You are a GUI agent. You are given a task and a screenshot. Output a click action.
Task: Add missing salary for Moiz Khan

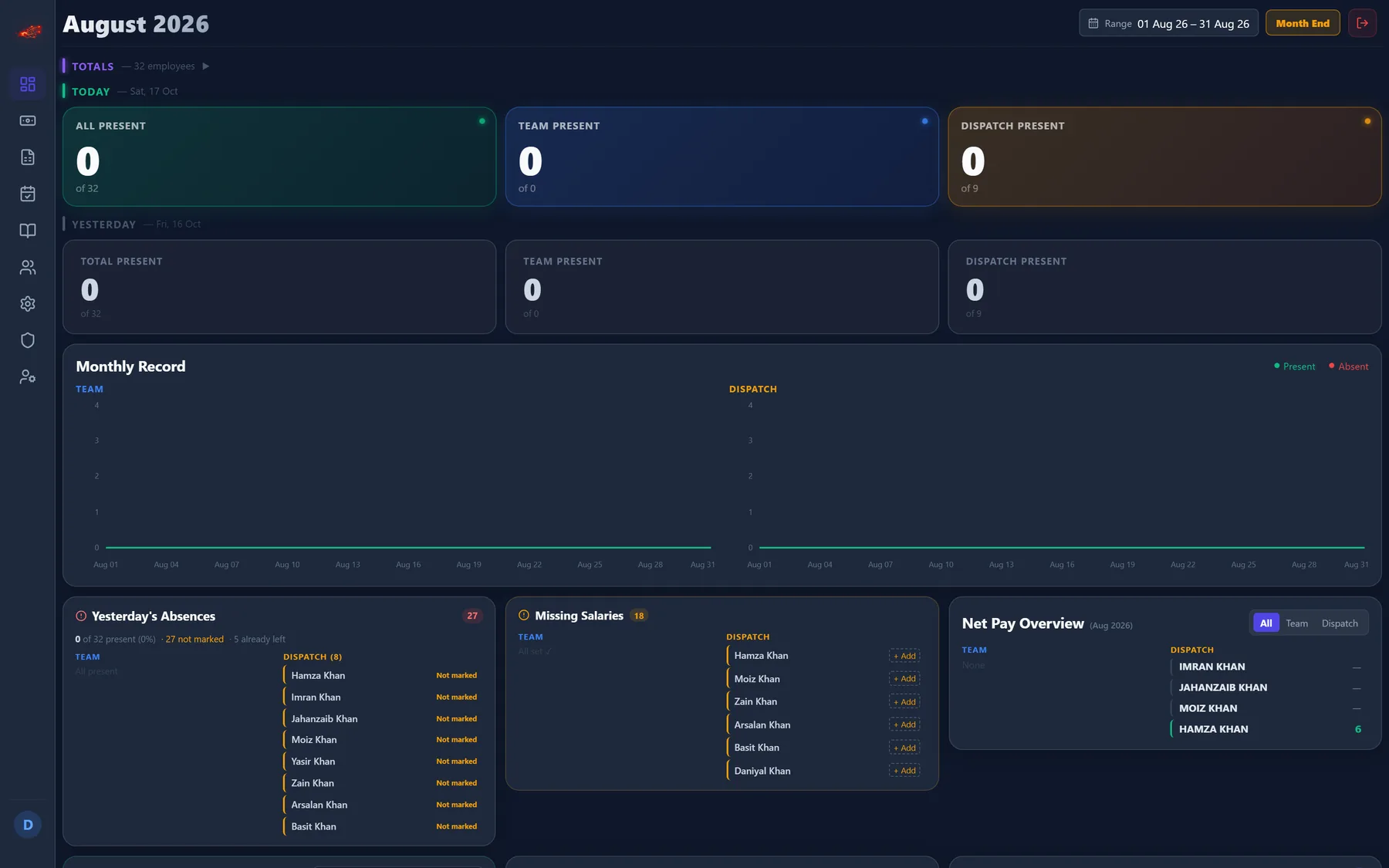pos(904,679)
